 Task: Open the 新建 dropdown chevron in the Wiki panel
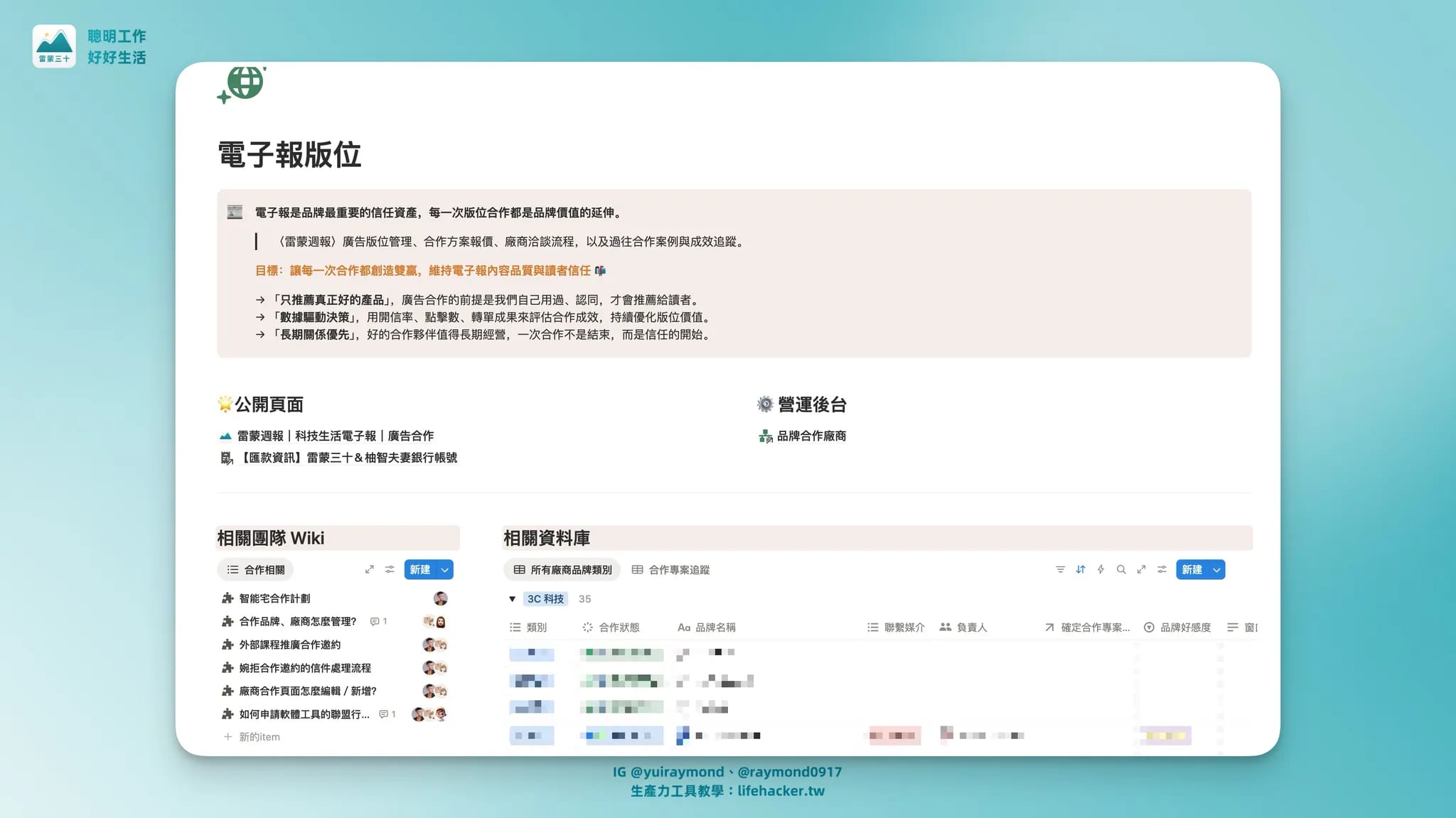tap(445, 569)
